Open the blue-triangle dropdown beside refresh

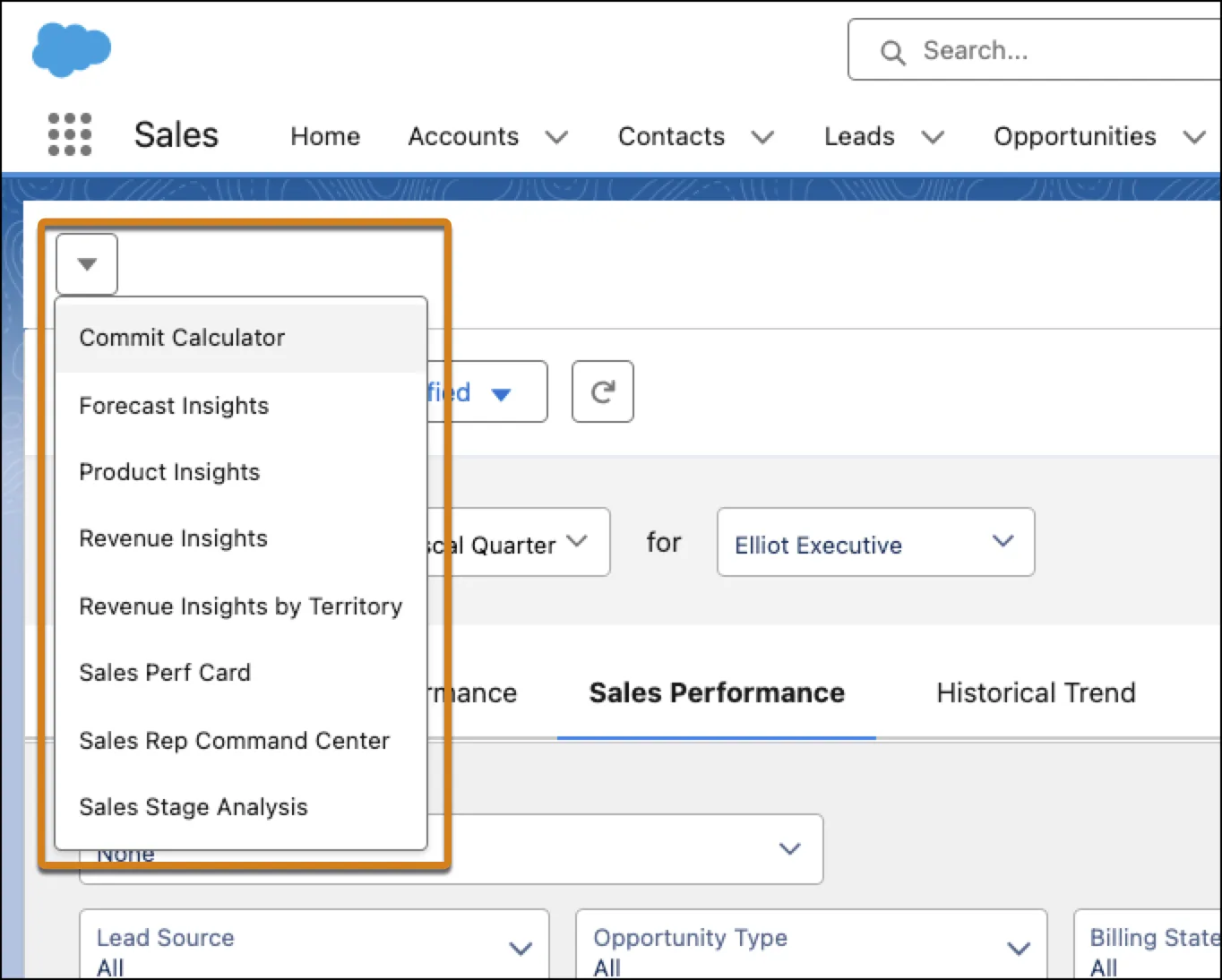click(x=502, y=393)
